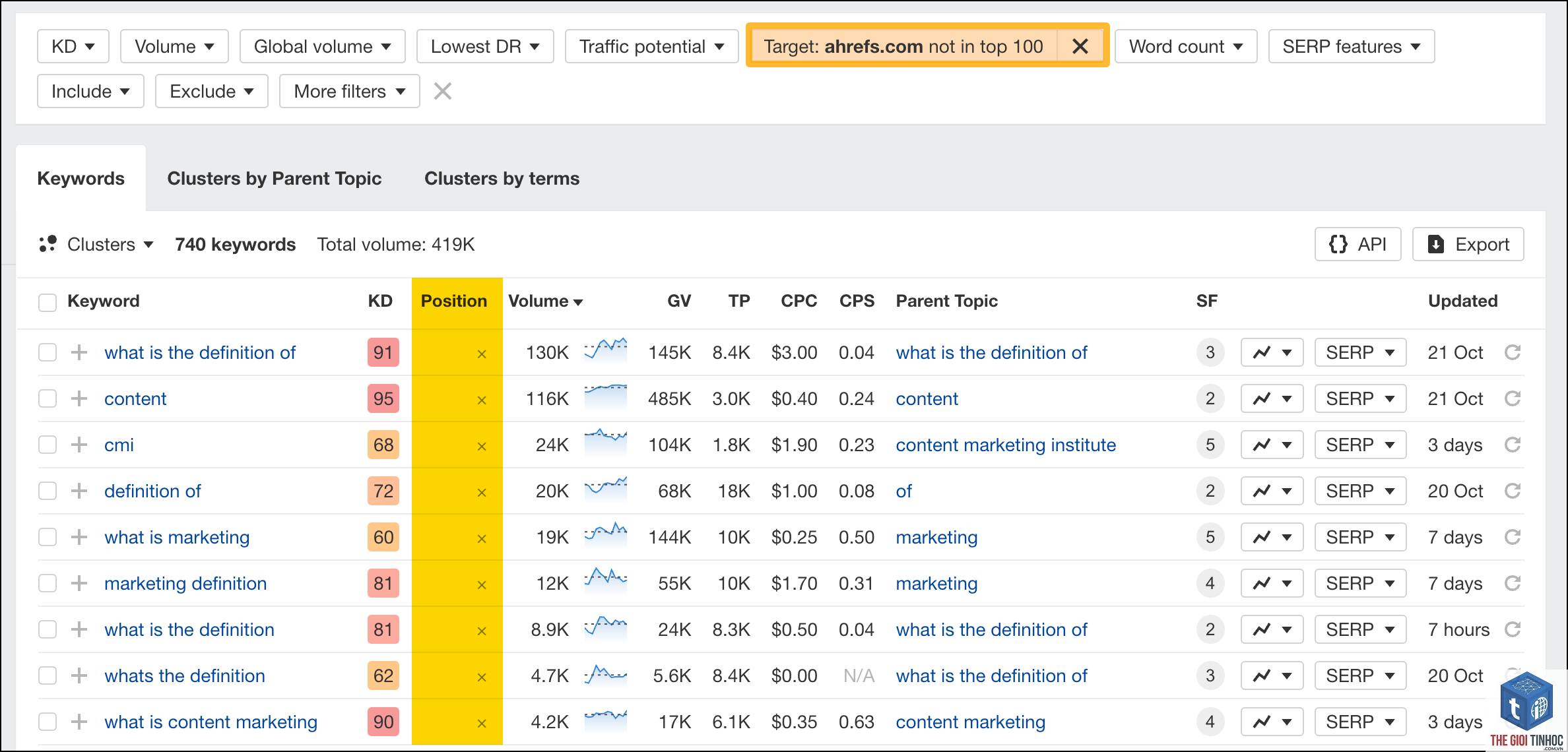Sort by the KD column header
1568x752 pixels.
tap(380, 301)
